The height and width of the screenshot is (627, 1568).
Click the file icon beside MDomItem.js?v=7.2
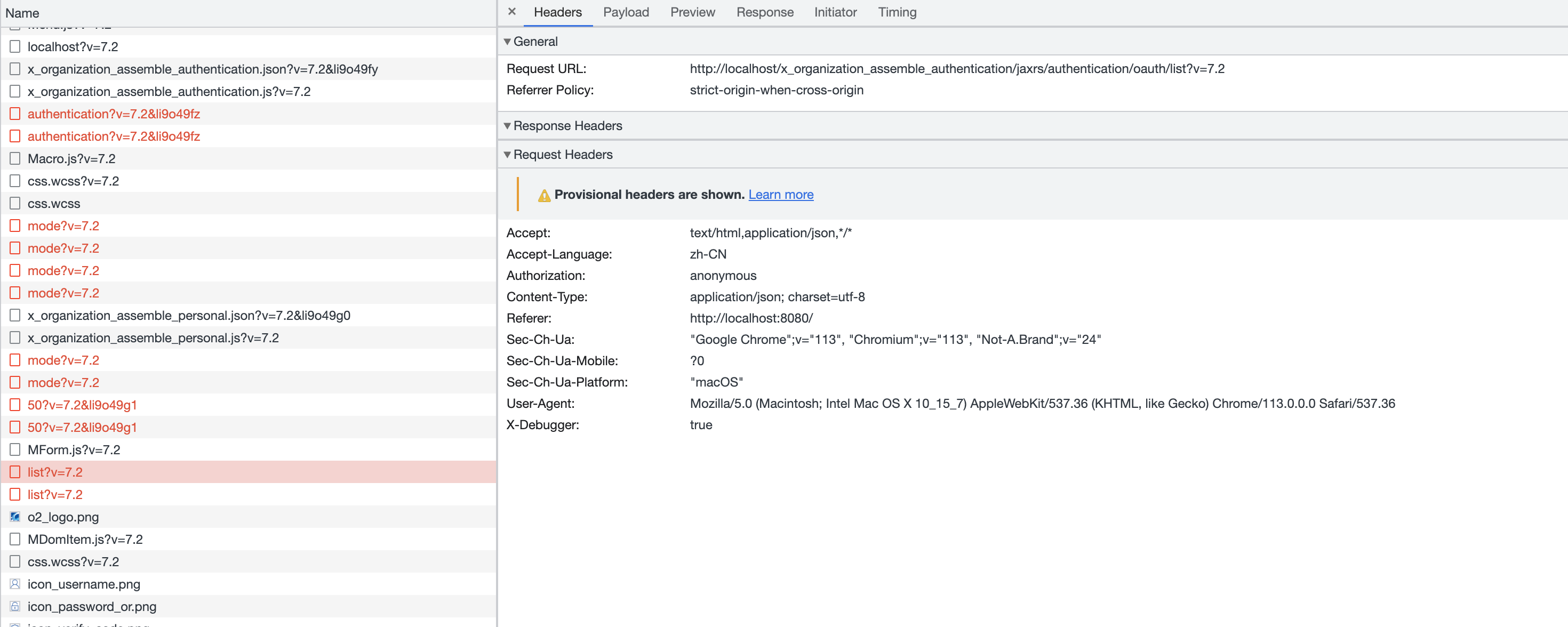[x=15, y=540]
